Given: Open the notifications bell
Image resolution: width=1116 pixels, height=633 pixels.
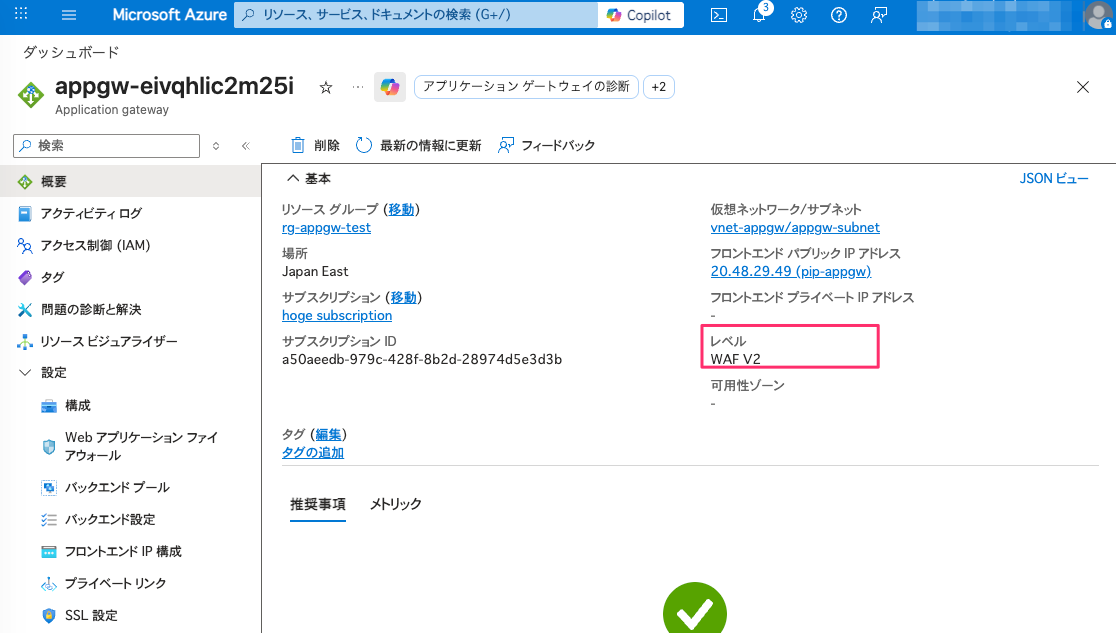Looking at the screenshot, I should (x=759, y=15).
